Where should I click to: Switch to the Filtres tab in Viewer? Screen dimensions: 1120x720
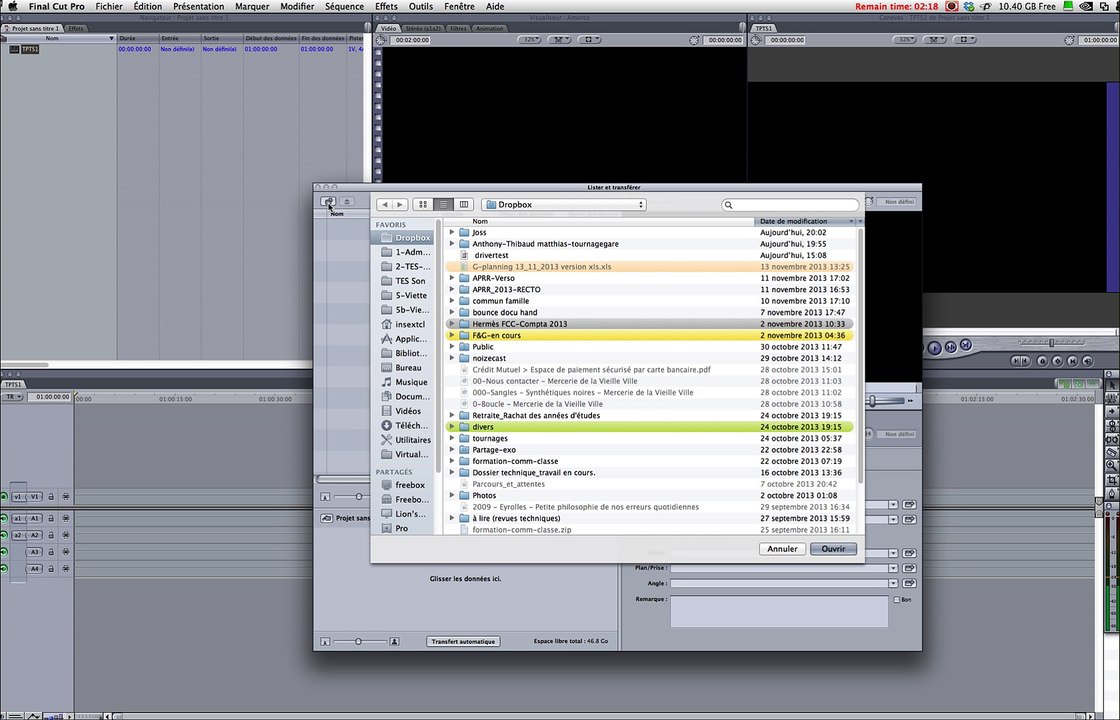[458, 29]
